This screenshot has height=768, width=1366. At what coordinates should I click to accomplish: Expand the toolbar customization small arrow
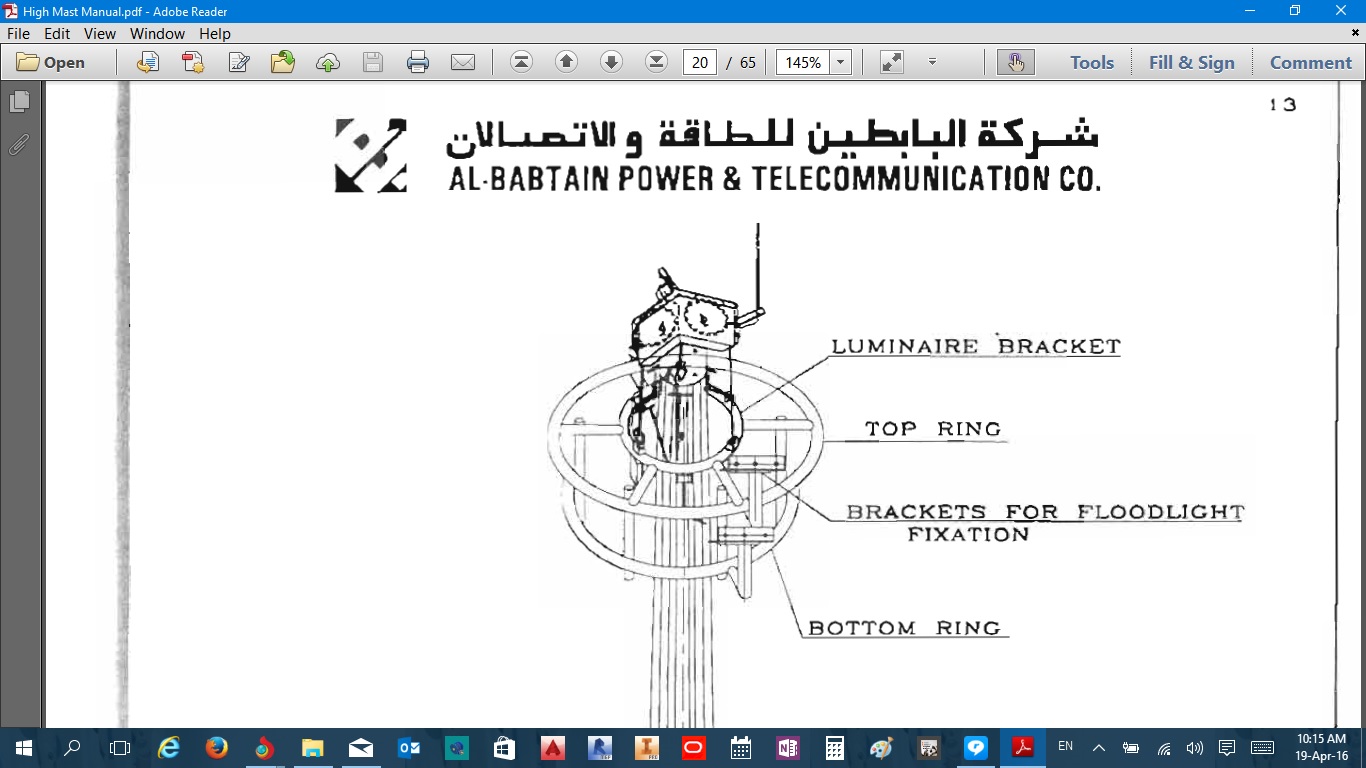point(932,62)
